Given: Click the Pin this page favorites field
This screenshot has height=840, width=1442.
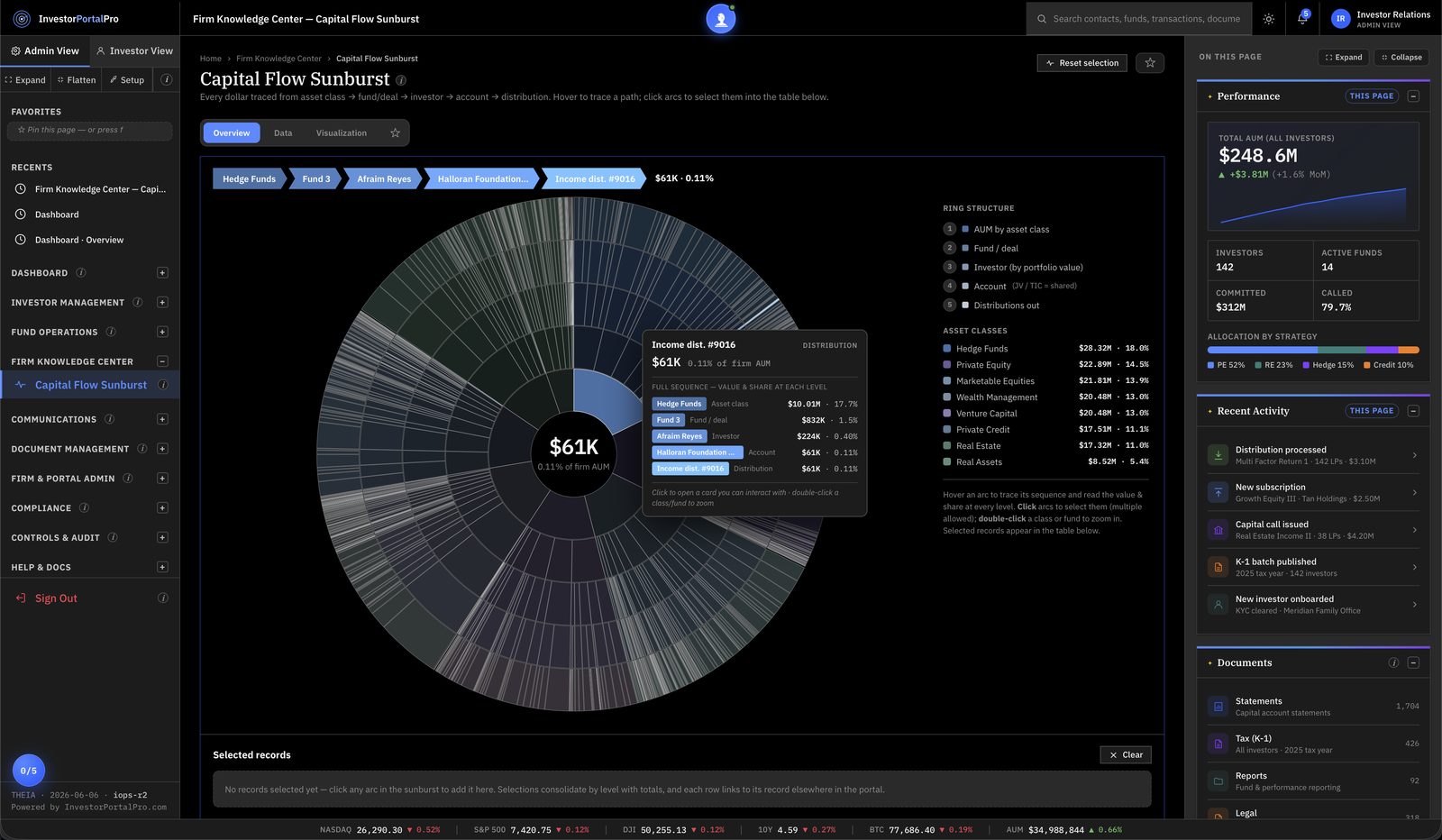Looking at the screenshot, I should (x=90, y=130).
